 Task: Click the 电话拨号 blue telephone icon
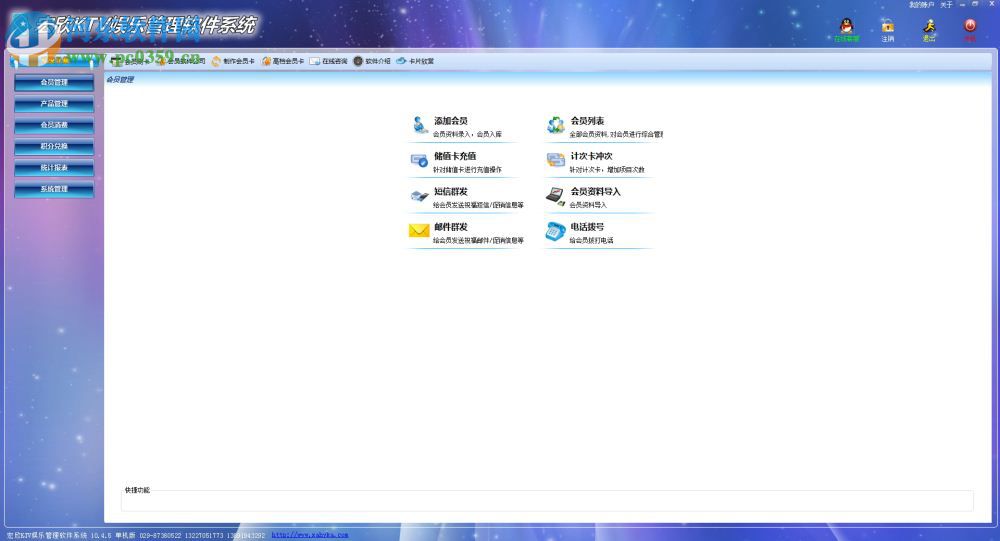pos(555,231)
